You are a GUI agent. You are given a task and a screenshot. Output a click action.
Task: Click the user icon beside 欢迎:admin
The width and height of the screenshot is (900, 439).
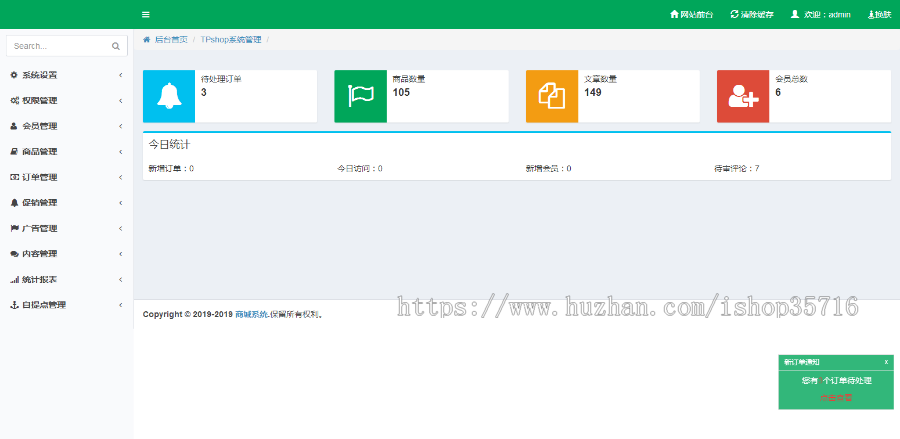[795, 14]
